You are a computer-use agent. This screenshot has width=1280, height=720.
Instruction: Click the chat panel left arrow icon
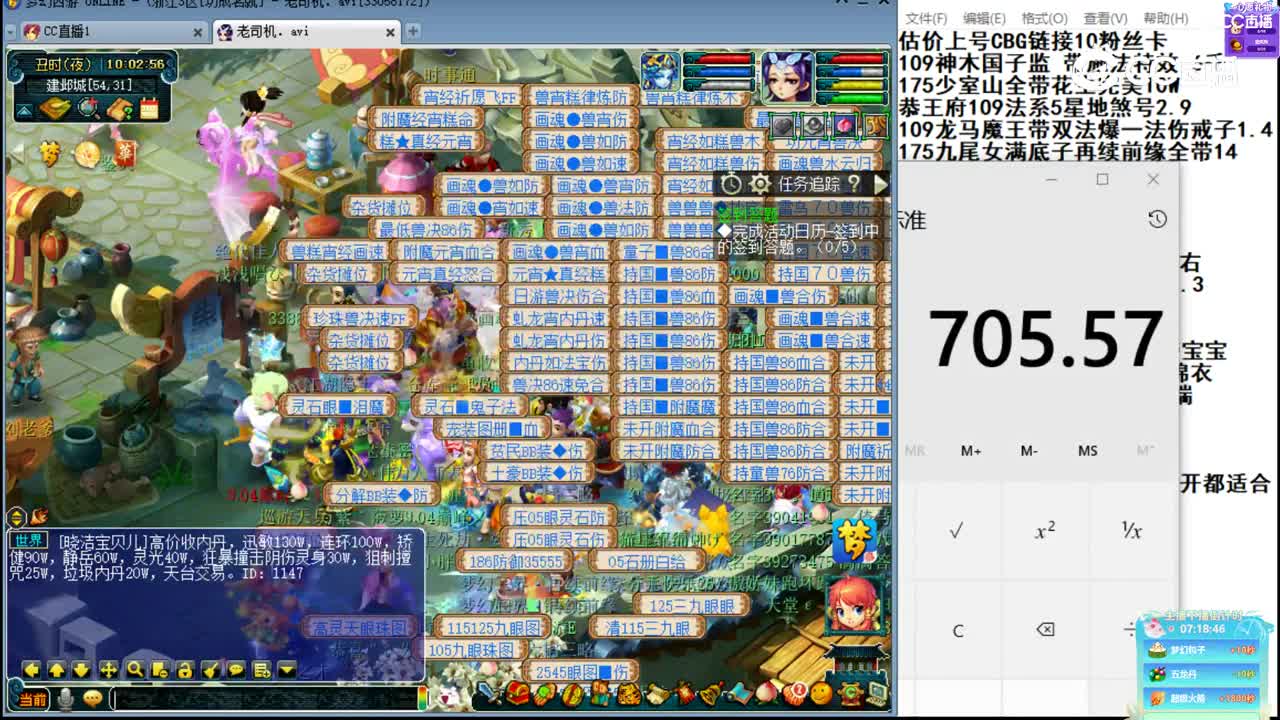point(31,670)
